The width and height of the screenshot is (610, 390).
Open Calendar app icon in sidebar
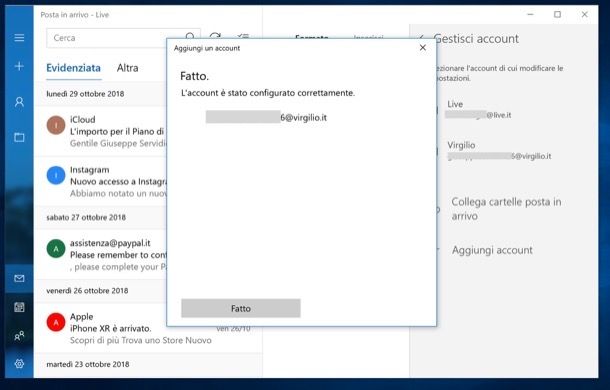tap(19, 307)
